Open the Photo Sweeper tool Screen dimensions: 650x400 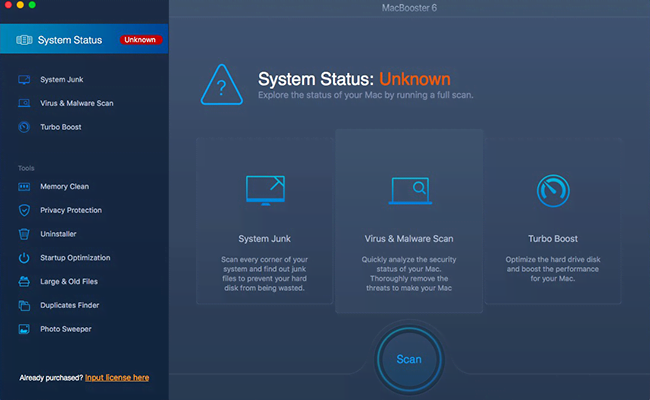tap(65, 329)
